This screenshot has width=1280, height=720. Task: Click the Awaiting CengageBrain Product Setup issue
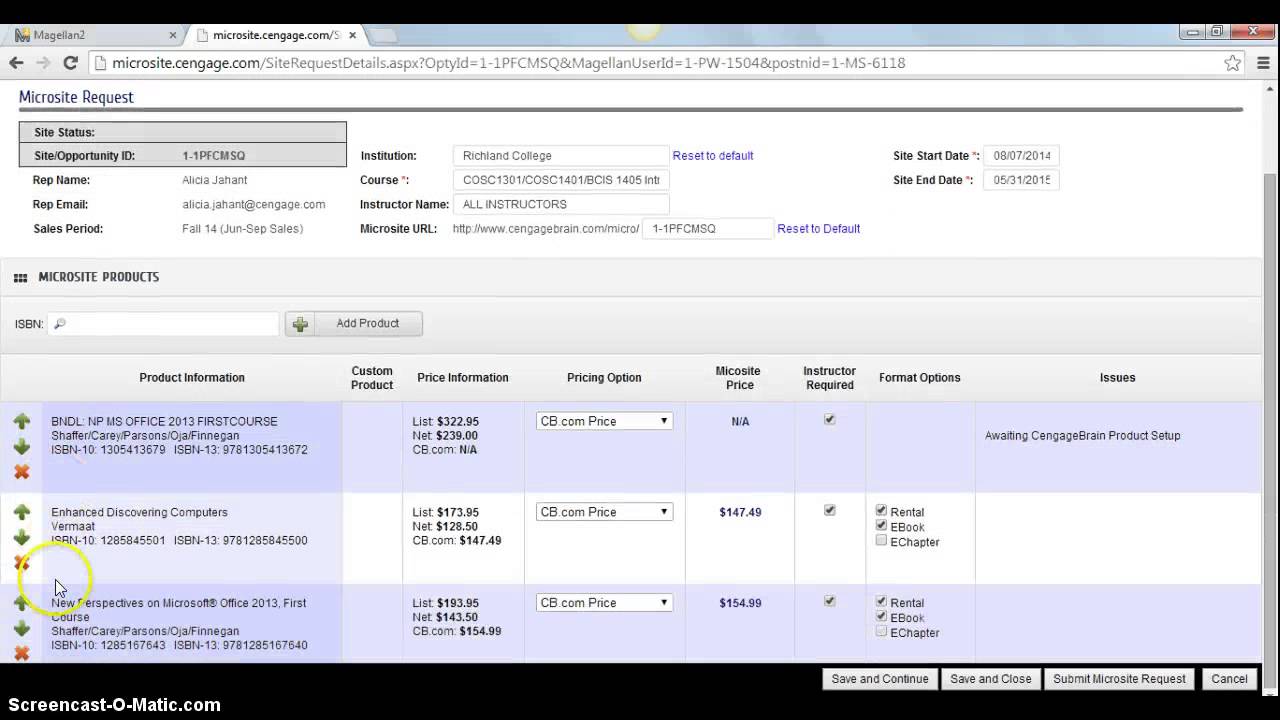1082,436
